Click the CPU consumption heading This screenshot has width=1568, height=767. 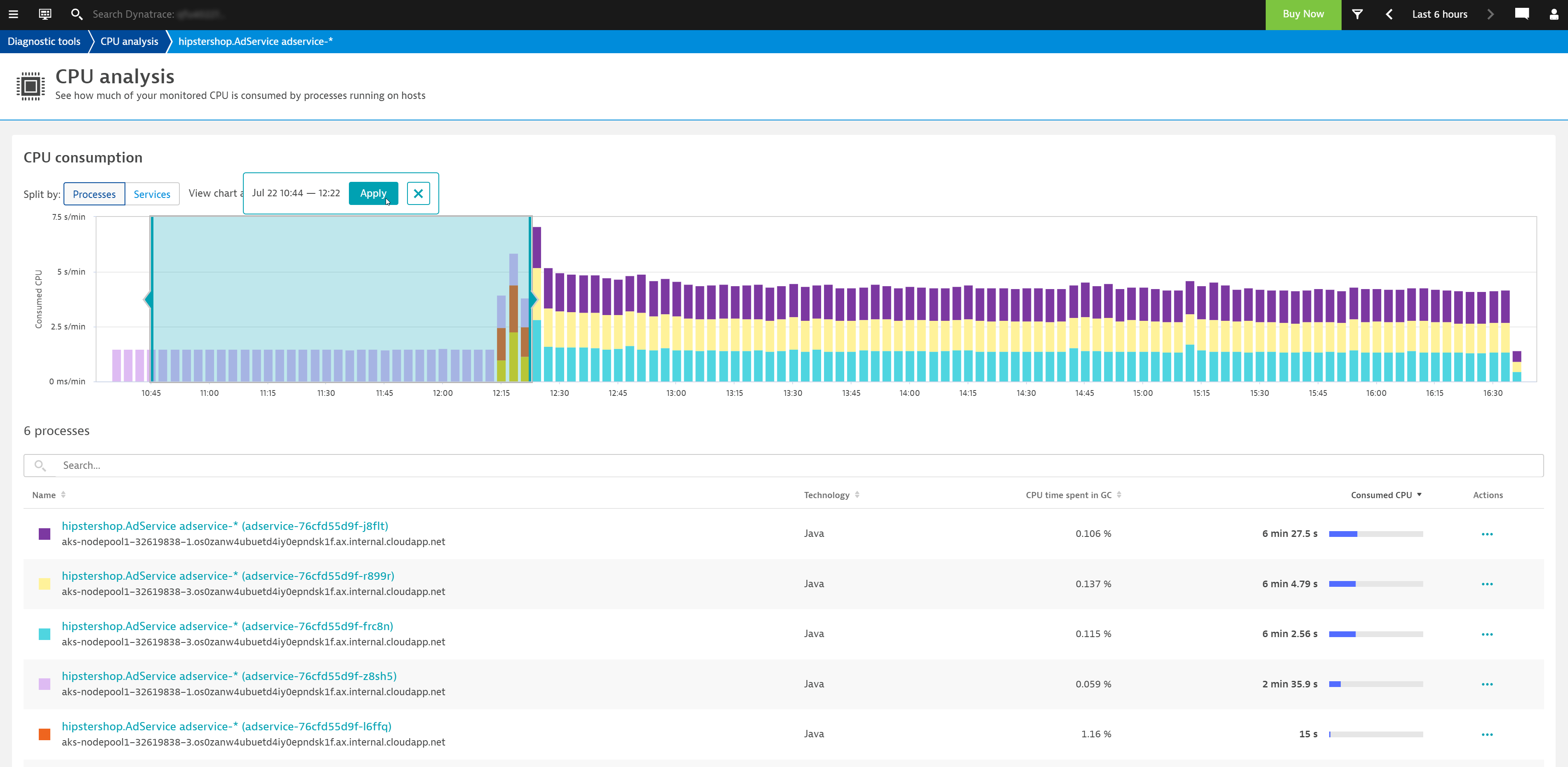click(x=83, y=158)
